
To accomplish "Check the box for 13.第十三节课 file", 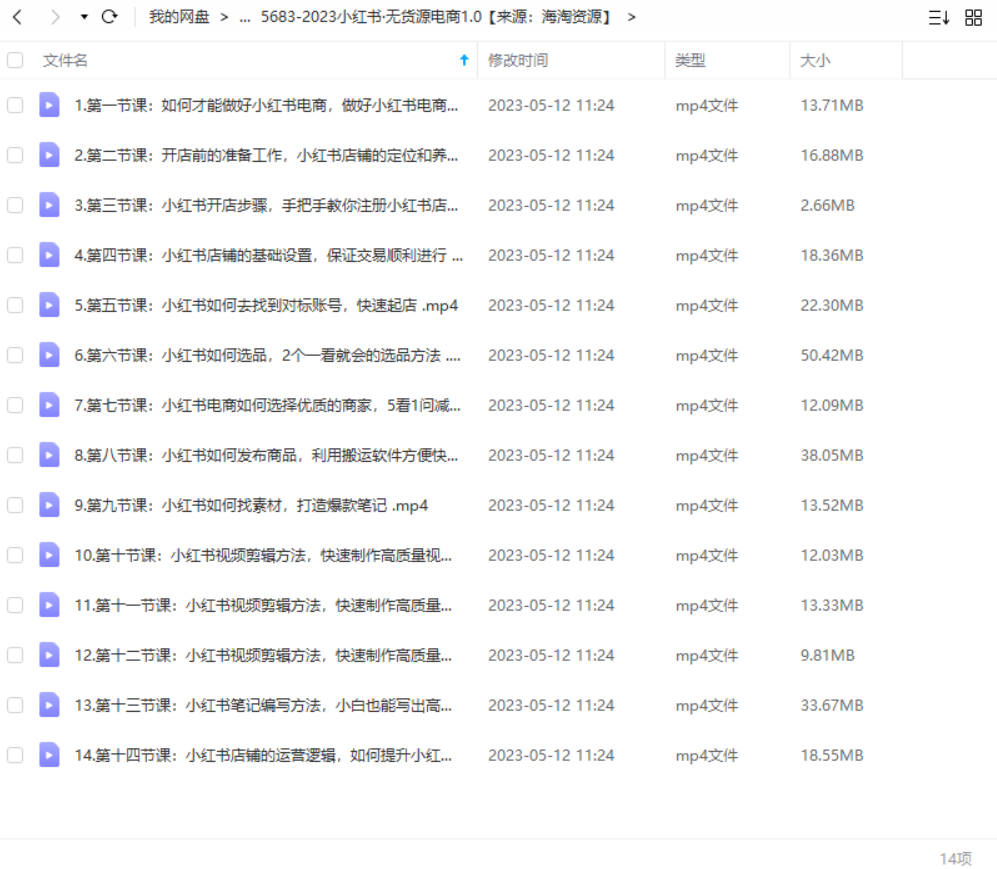I will (x=15, y=705).
